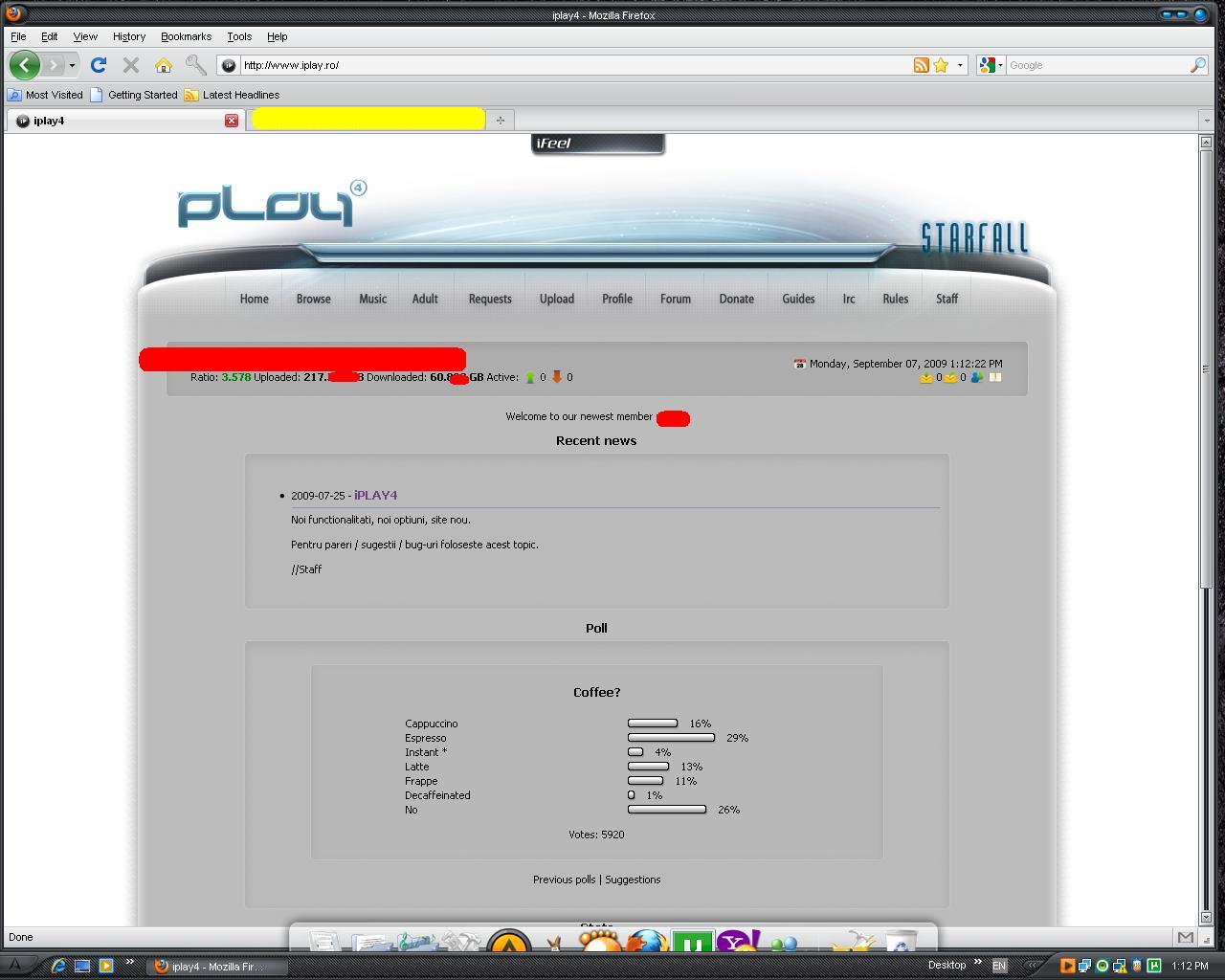Click the RSS feed icon in address bar
Screen dimensions: 1225x980
coord(921,65)
